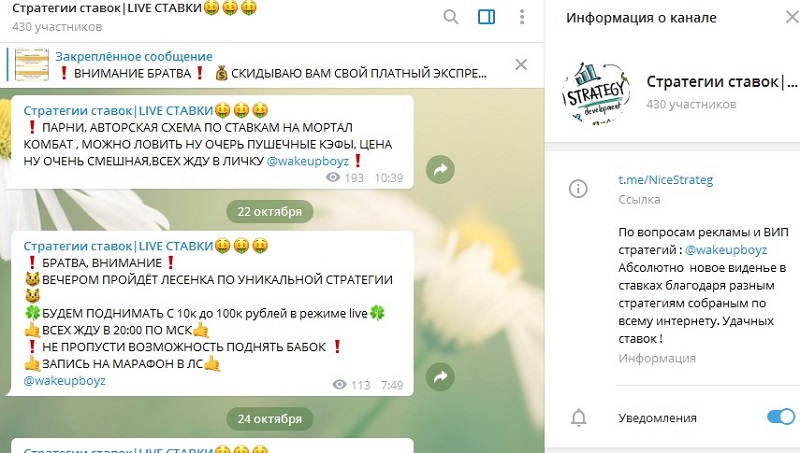
Task: Click @wakeupboyz mention in 10:39 message
Action: point(308,161)
